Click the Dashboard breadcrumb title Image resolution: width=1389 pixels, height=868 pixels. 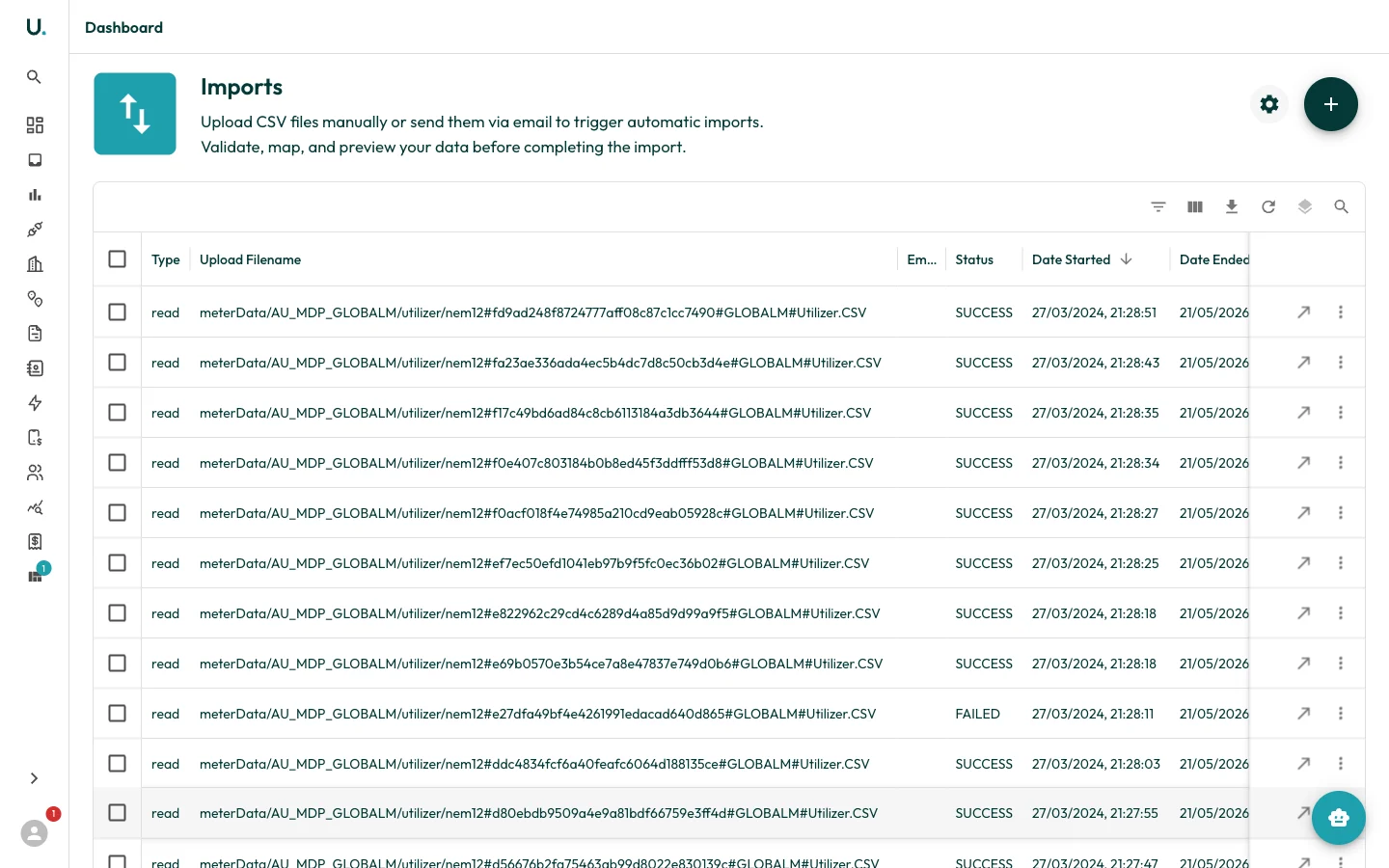tap(123, 27)
